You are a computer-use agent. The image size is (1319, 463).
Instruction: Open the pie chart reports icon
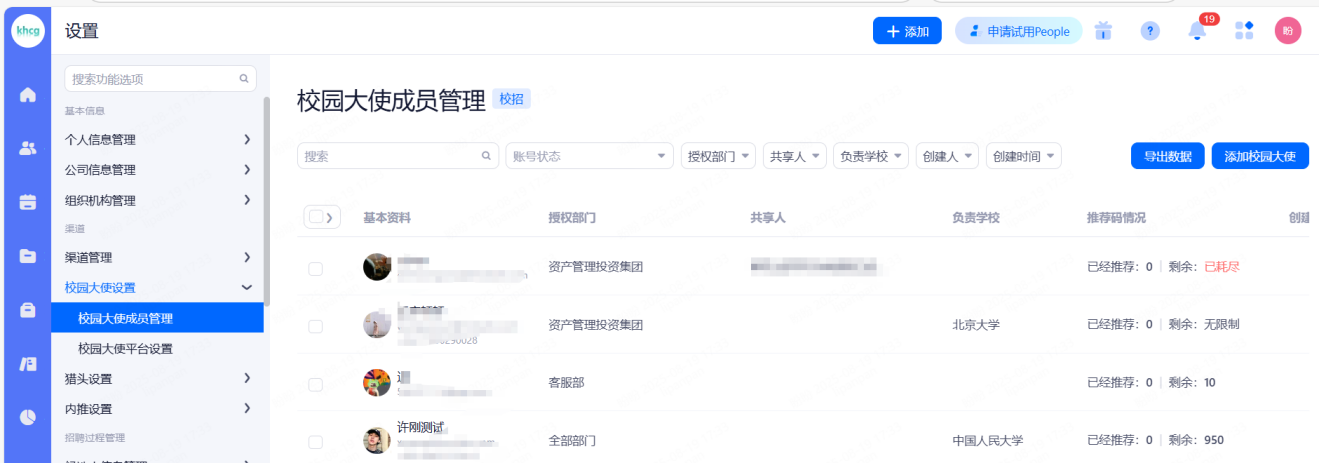[28, 417]
